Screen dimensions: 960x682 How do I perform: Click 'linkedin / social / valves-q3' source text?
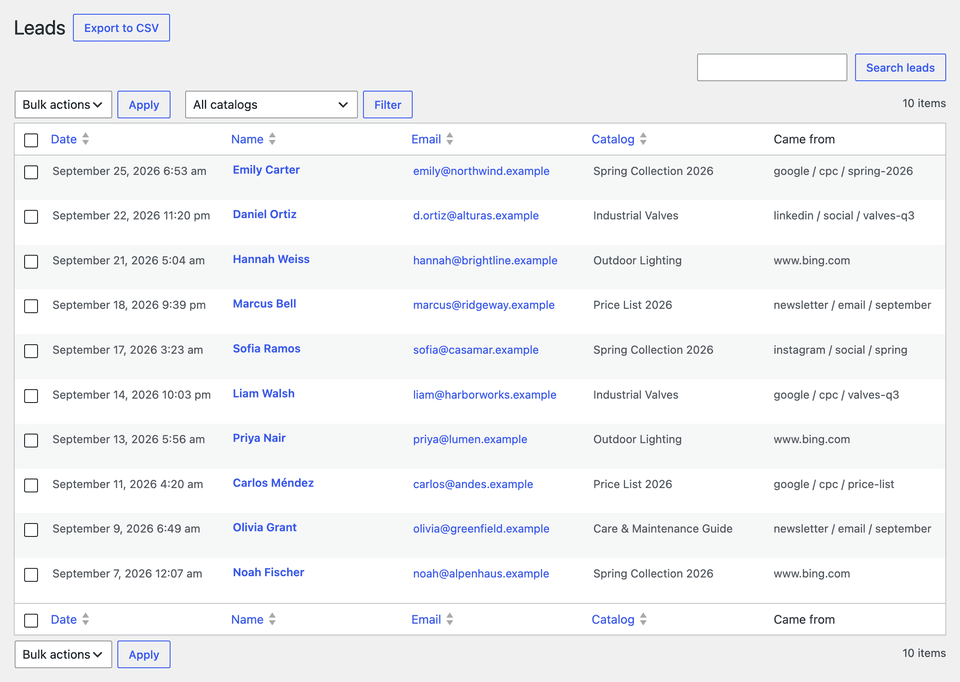(844, 215)
